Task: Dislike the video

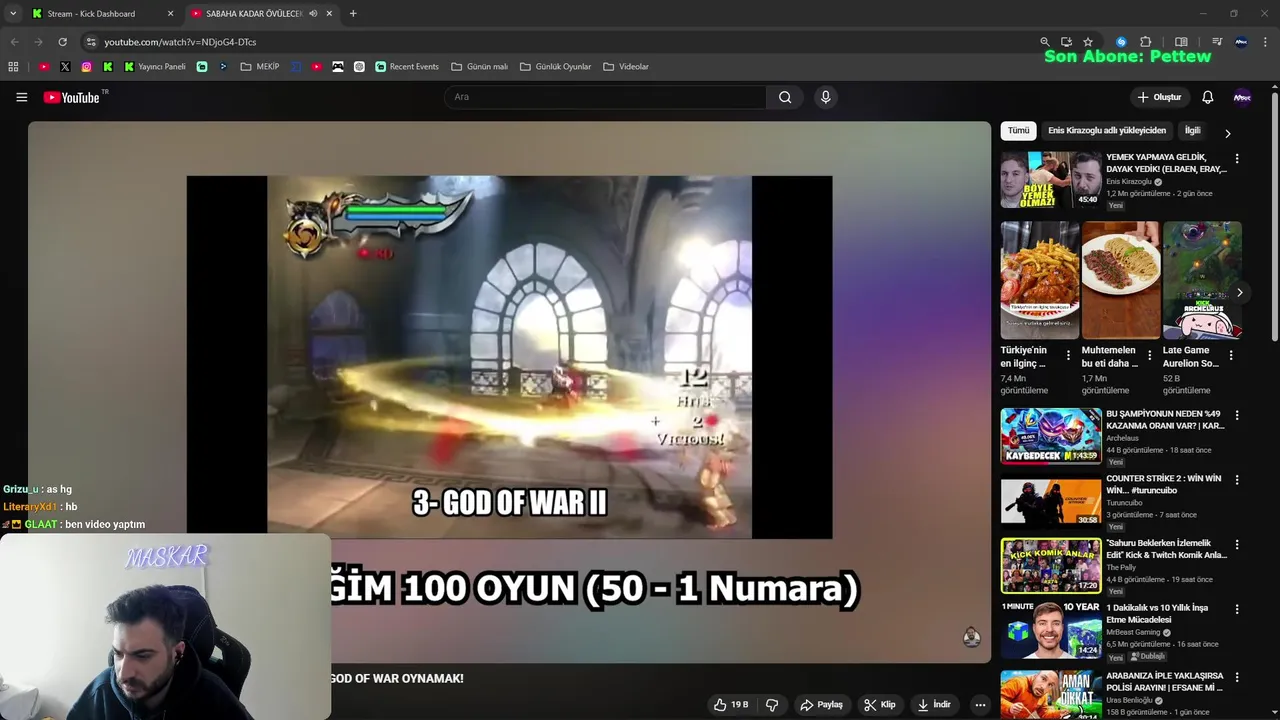Action: (772, 705)
